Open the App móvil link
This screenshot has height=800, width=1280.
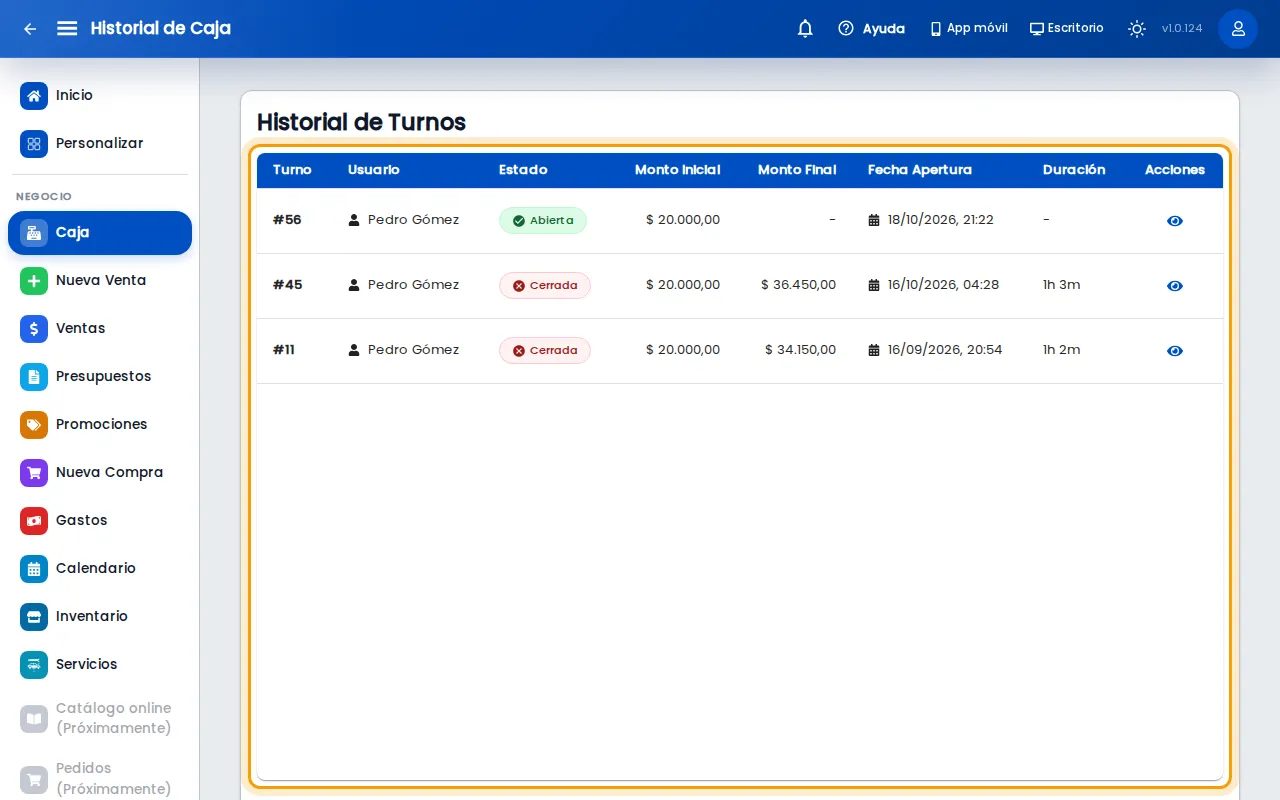click(x=969, y=29)
